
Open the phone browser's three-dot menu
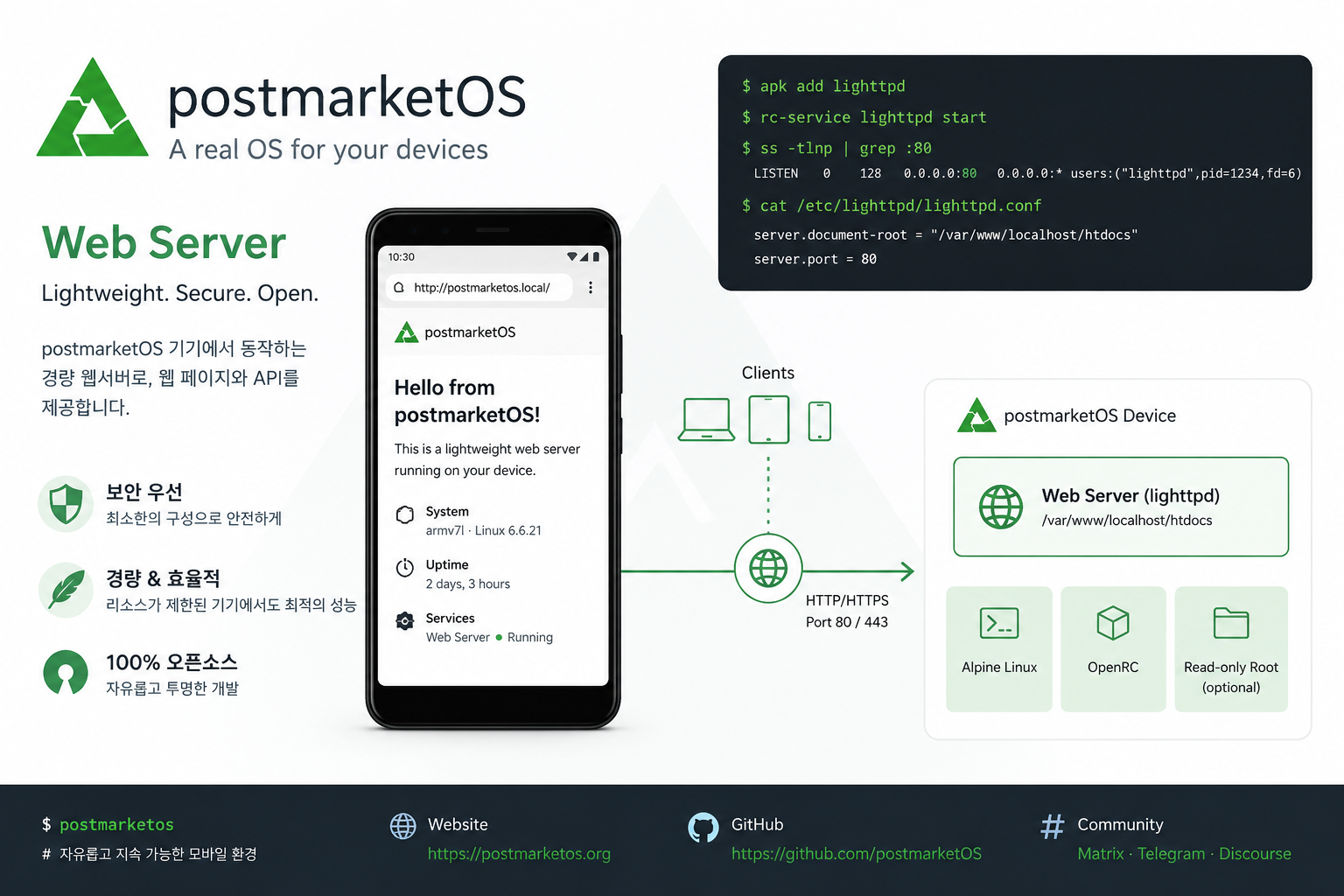click(x=591, y=288)
